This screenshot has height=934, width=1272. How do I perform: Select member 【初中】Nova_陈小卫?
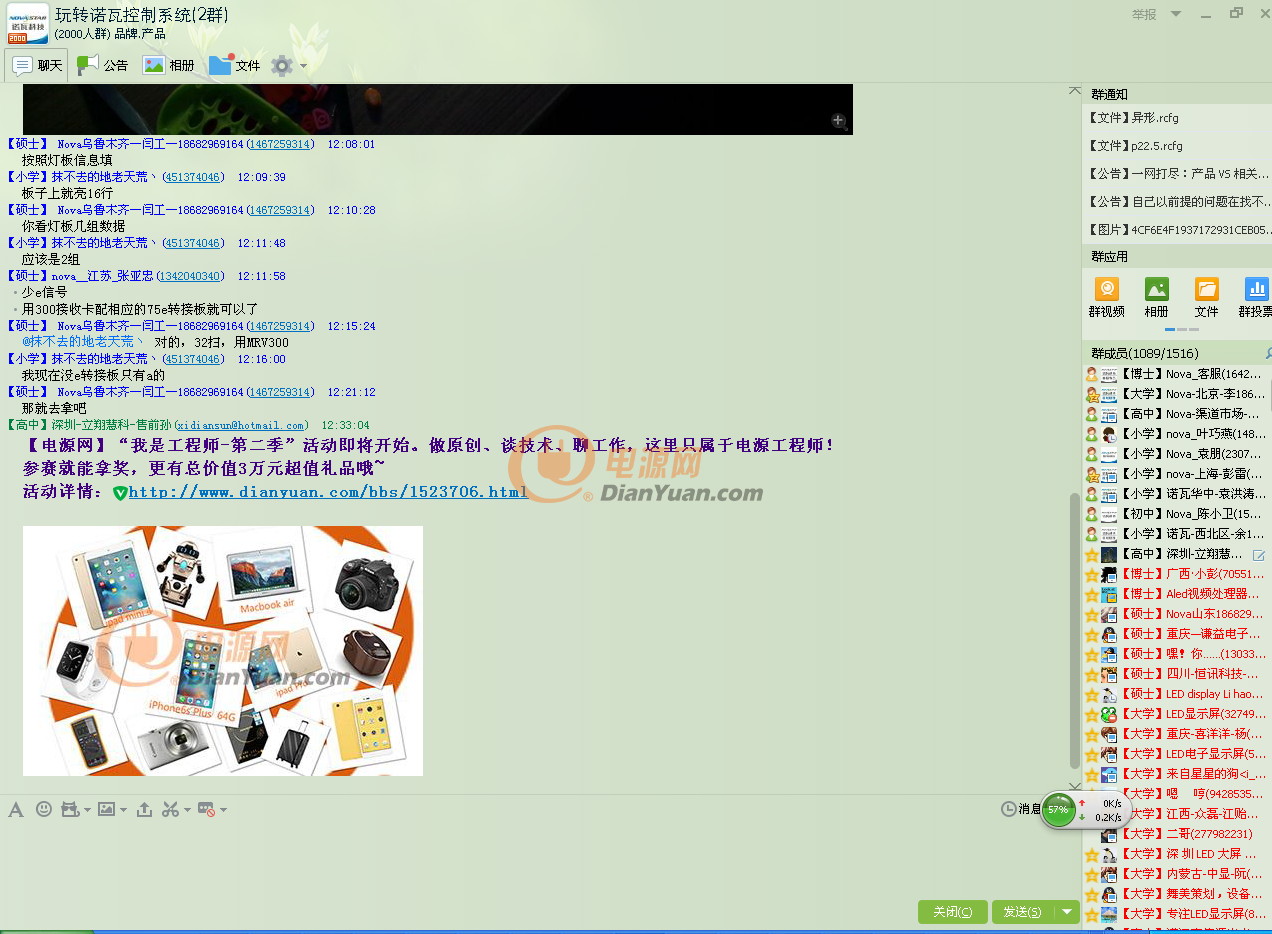(x=1177, y=514)
